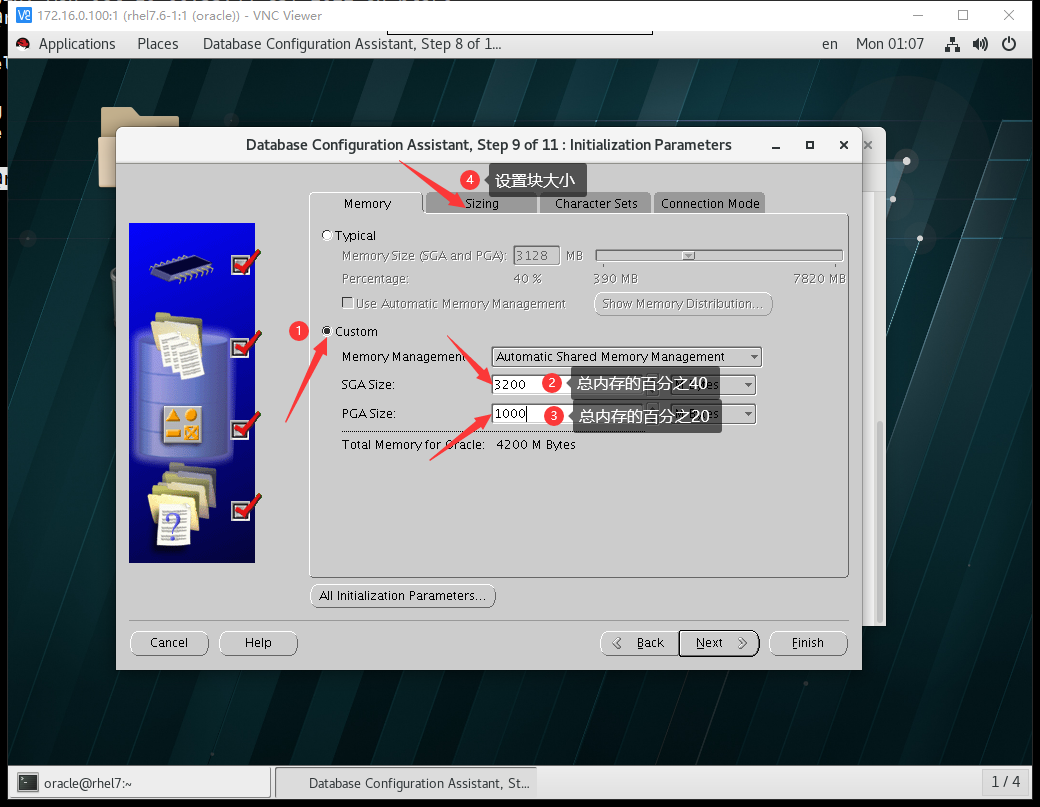The height and width of the screenshot is (807, 1040).
Task: Open the volume speaker icon
Action: click(x=980, y=44)
